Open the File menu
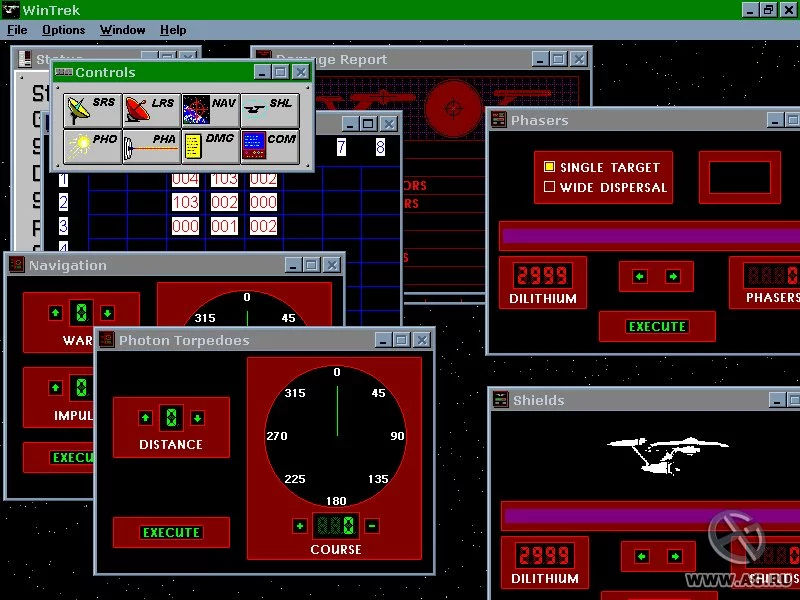The image size is (800, 600). [x=17, y=30]
